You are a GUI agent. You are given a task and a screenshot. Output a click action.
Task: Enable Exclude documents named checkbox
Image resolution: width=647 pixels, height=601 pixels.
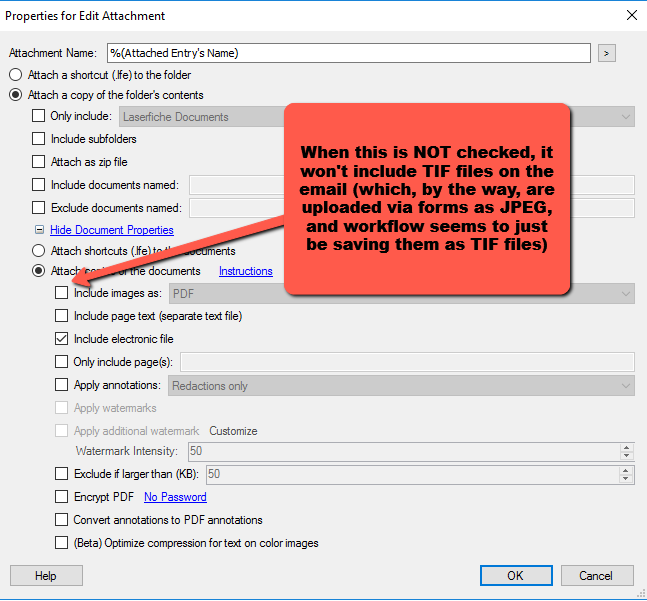[x=38, y=207]
